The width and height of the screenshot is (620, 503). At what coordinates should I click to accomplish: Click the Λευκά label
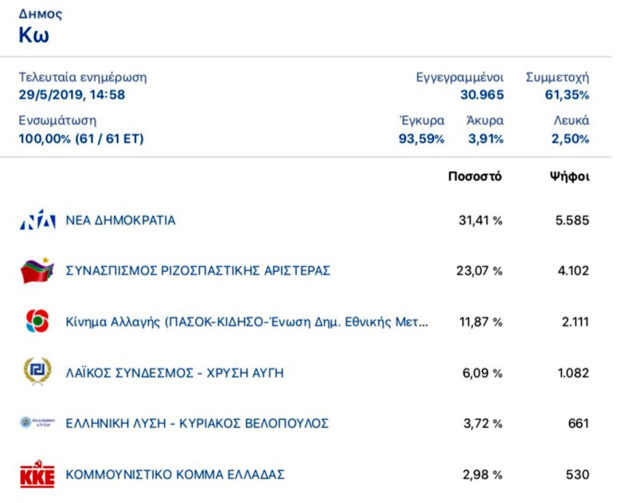click(571, 121)
